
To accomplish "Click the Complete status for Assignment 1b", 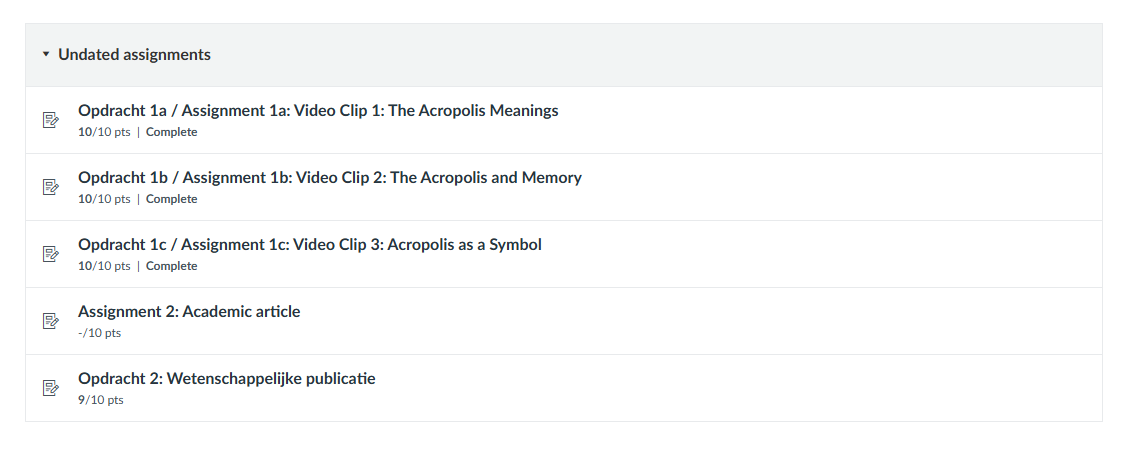I will (x=171, y=199).
